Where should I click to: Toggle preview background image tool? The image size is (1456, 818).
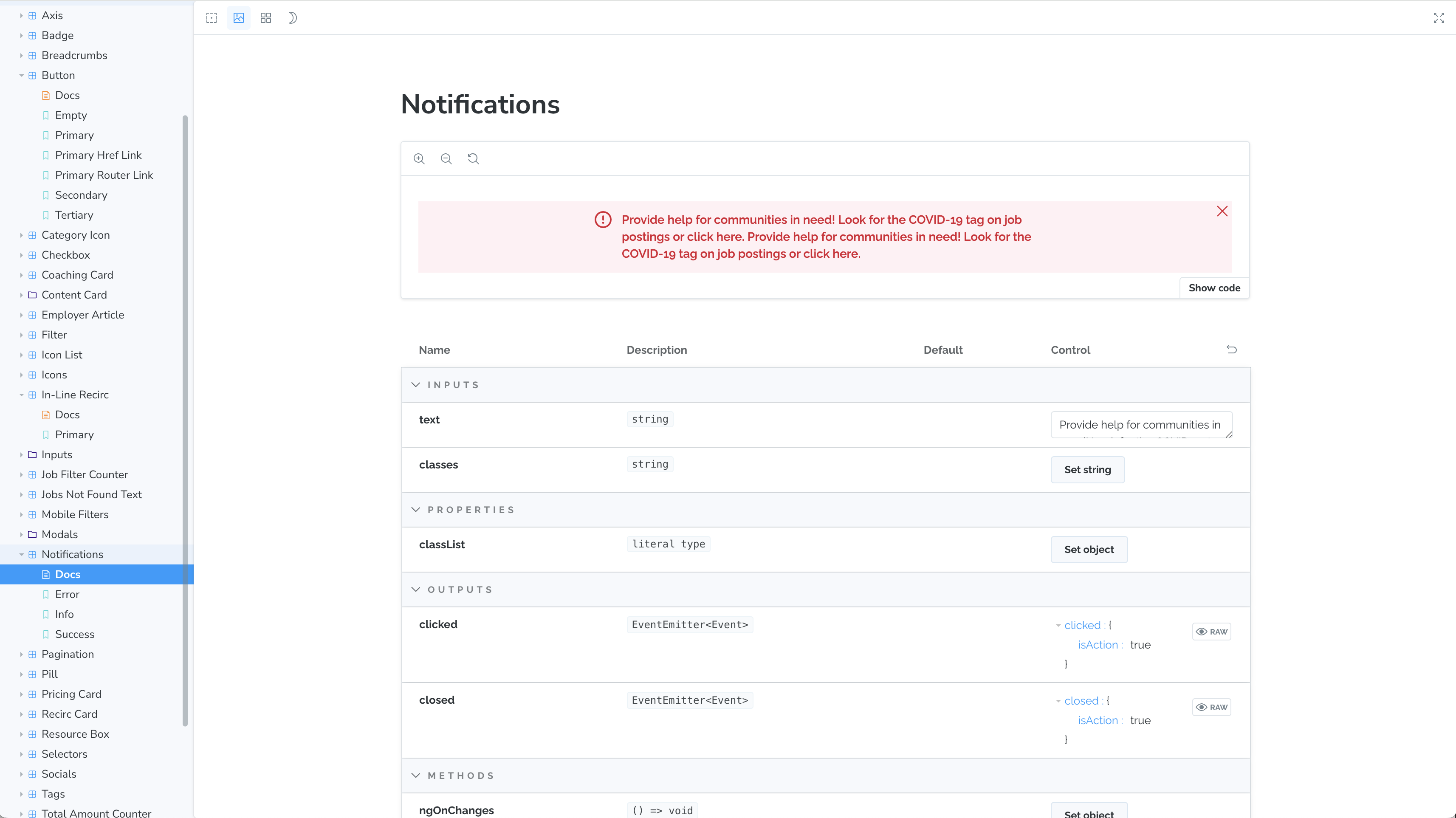pyautogui.click(x=239, y=18)
